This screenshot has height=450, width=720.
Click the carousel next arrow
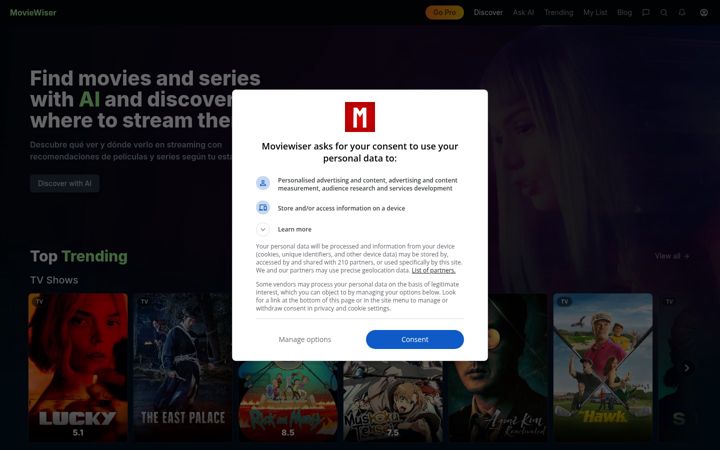pyautogui.click(x=686, y=368)
